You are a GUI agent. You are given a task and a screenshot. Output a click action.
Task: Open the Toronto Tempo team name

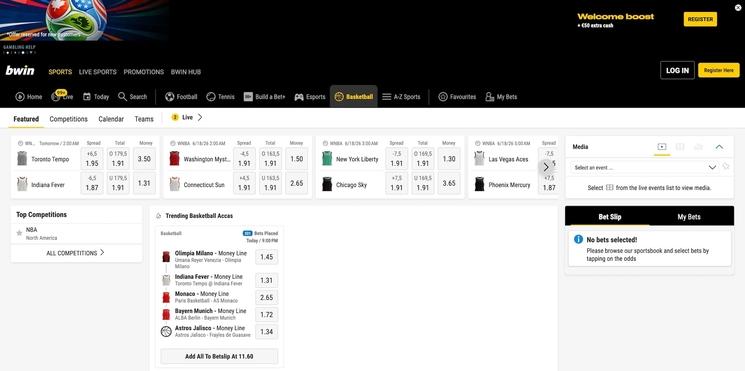point(50,159)
